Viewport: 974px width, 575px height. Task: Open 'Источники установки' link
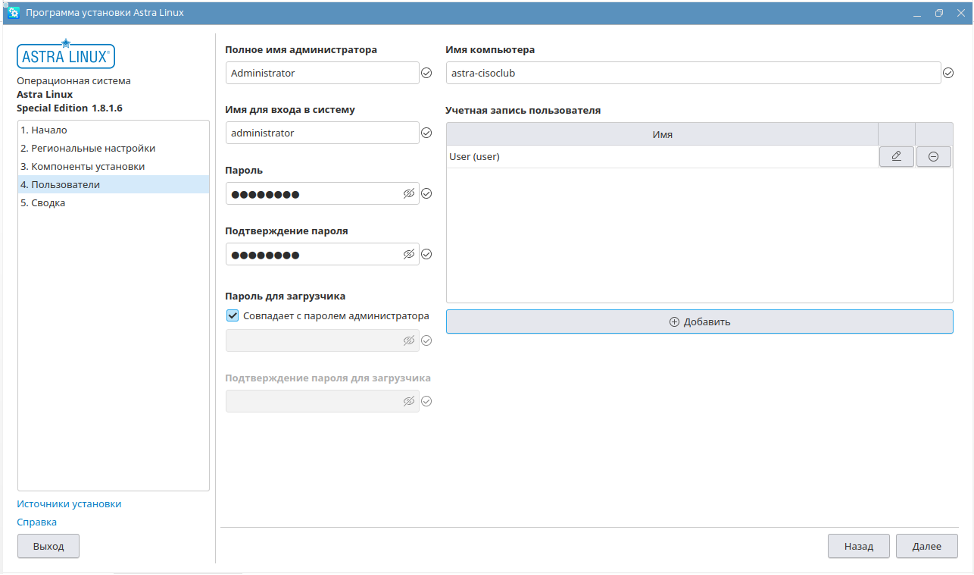(69, 504)
